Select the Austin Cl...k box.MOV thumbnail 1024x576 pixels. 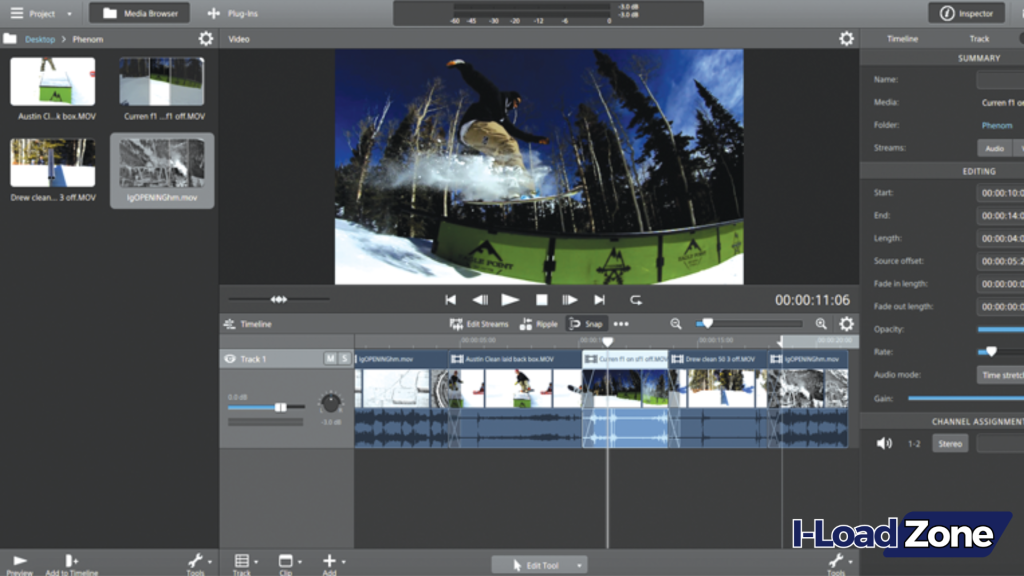52,80
